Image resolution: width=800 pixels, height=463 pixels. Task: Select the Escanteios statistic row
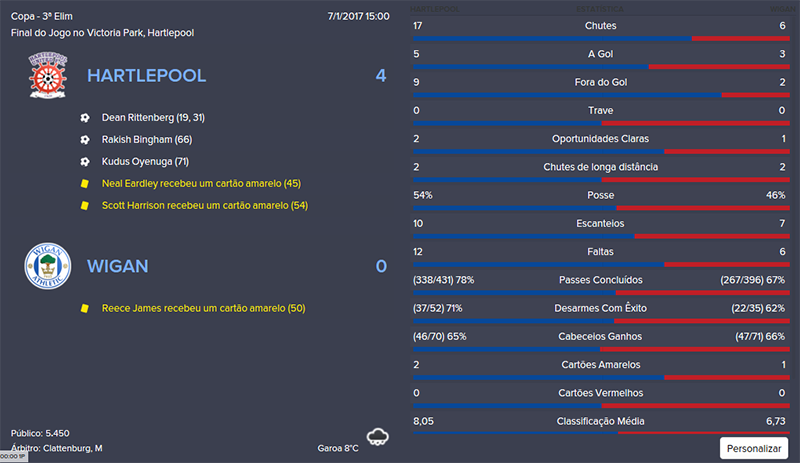click(600, 223)
